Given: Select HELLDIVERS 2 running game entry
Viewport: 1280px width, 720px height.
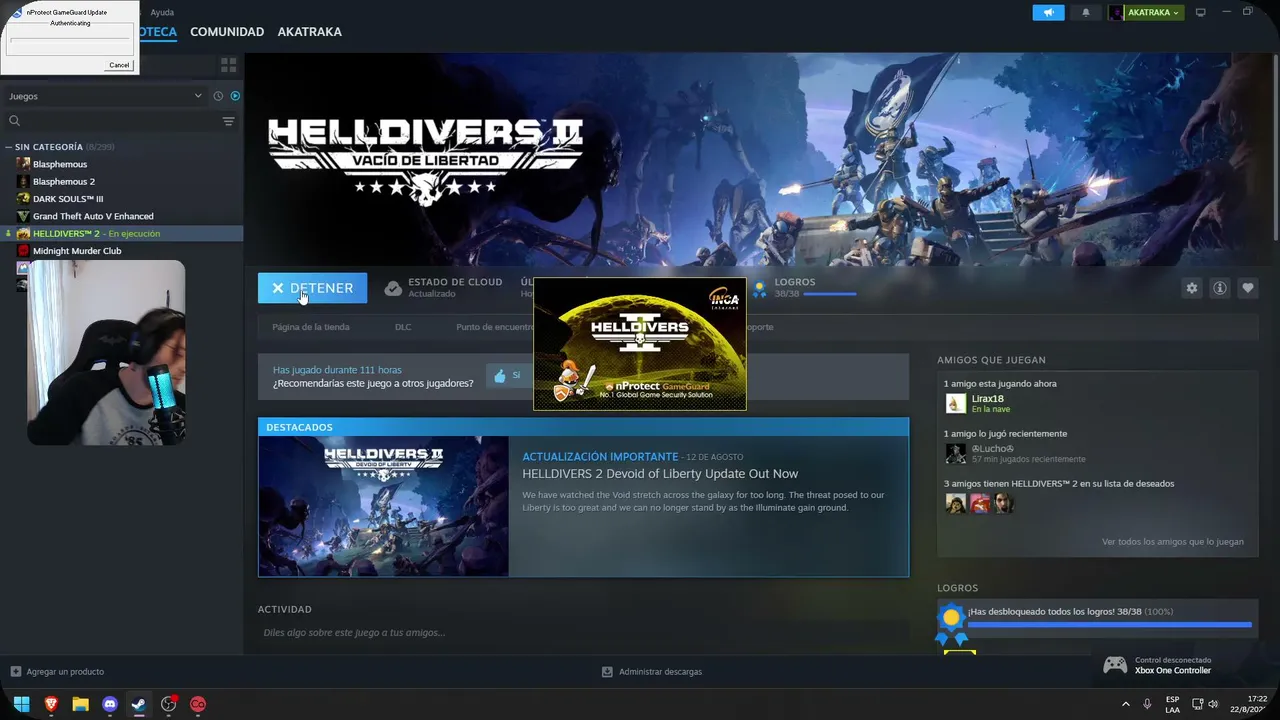Looking at the screenshot, I should coord(122,233).
